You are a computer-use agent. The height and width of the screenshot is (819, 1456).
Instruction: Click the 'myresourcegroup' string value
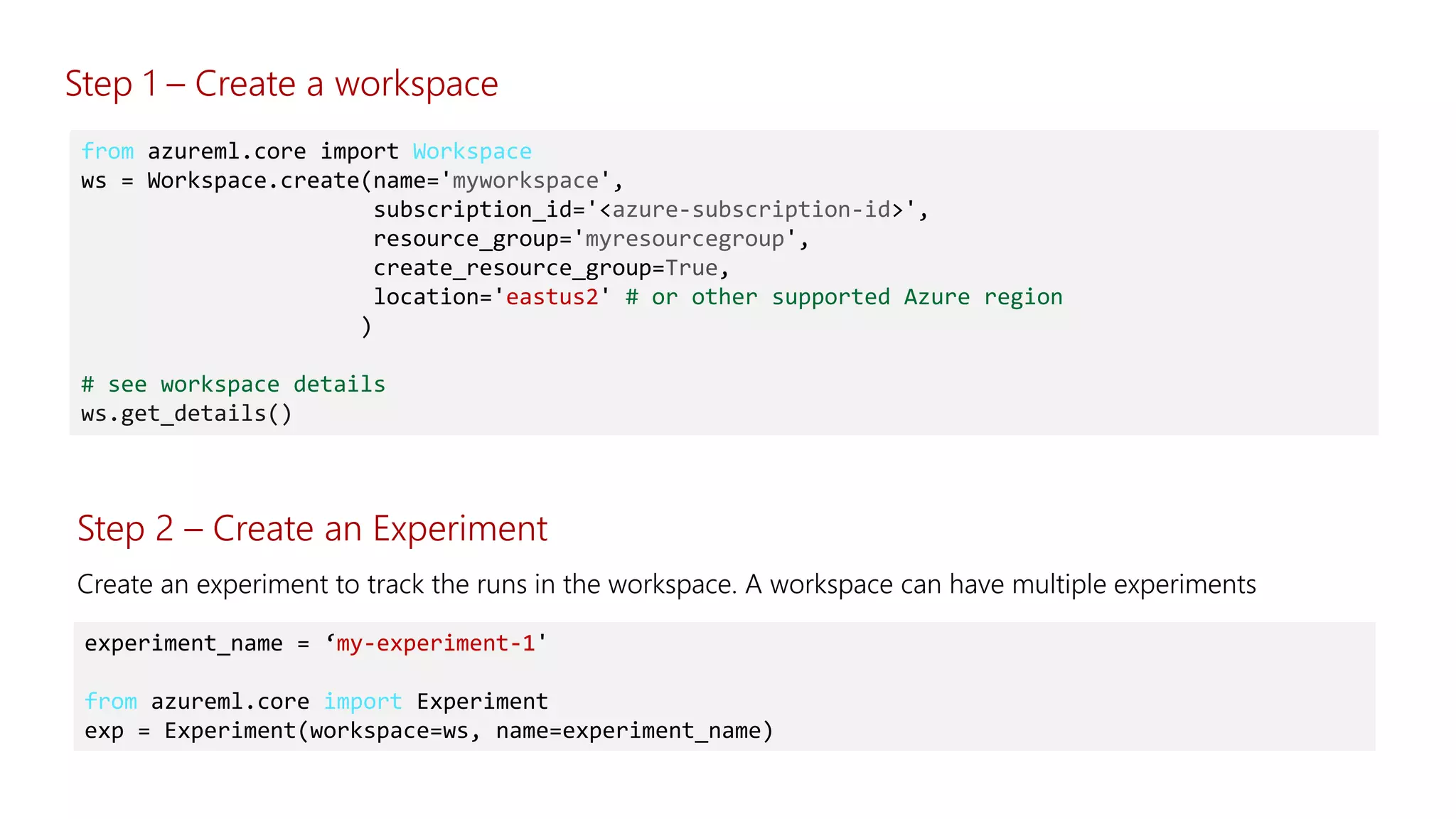tap(685, 239)
